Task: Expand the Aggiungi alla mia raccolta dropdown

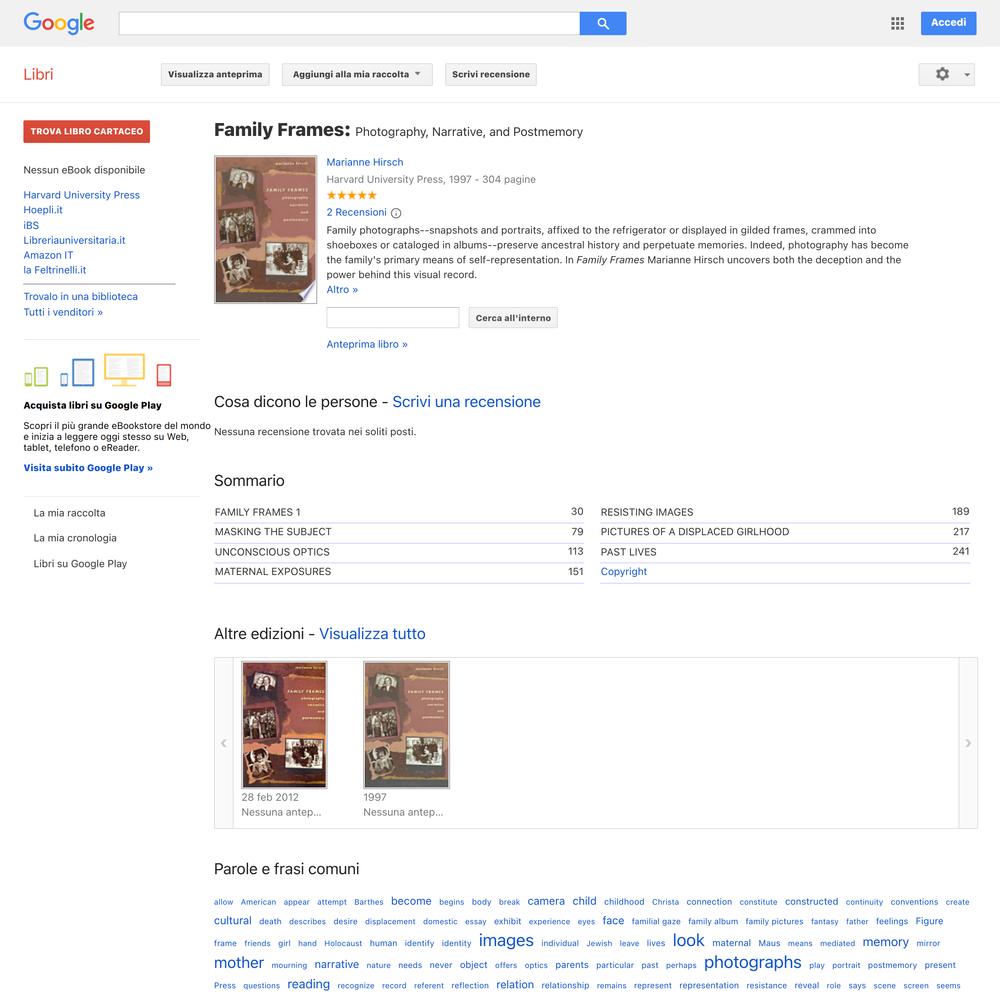Action: [x=357, y=74]
